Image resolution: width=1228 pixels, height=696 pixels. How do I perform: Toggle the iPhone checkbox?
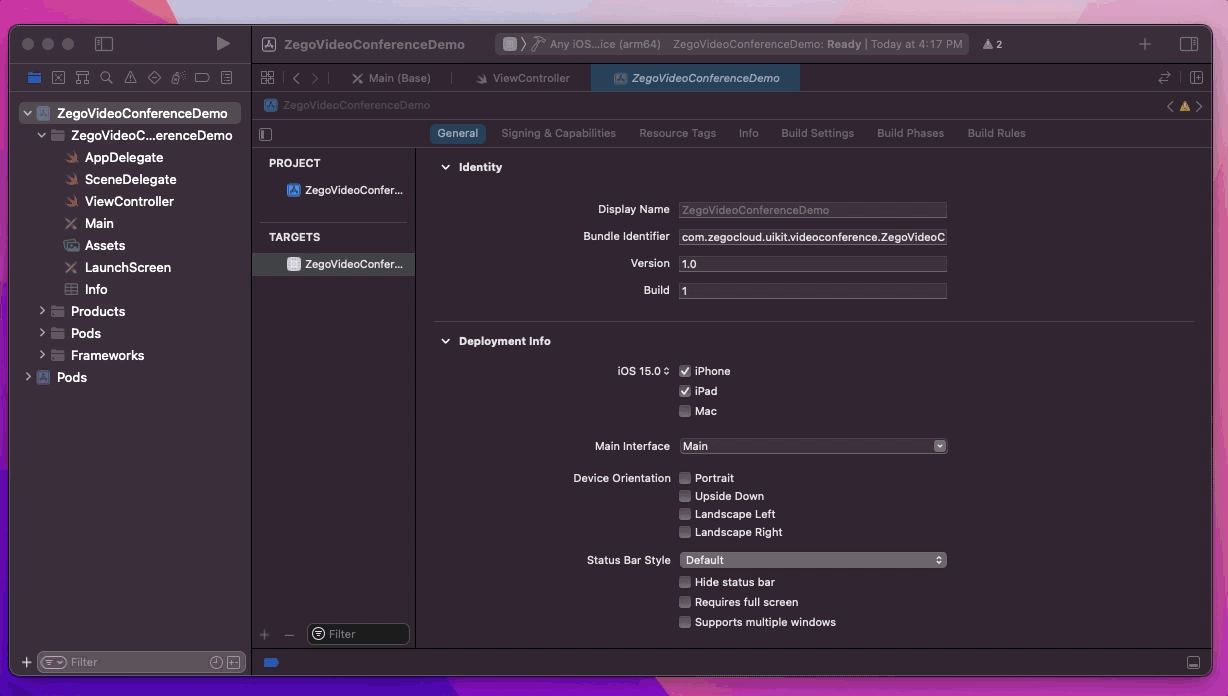tap(685, 371)
